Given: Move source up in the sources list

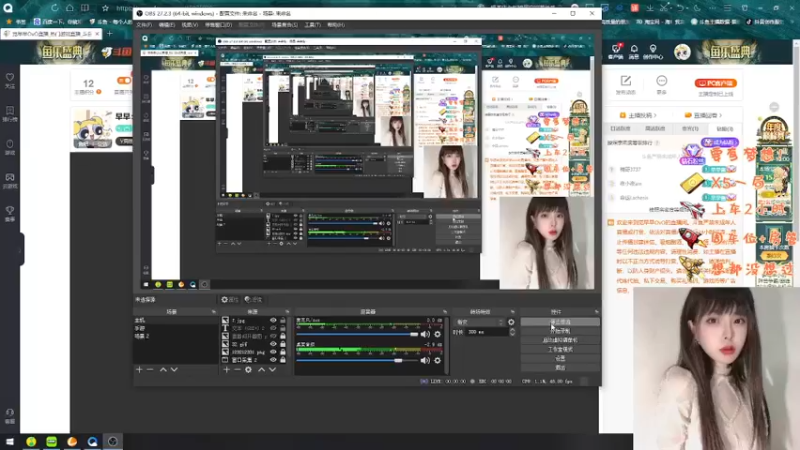Looking at the screenshot, I should pyautogui.click(x=261, y=369).
